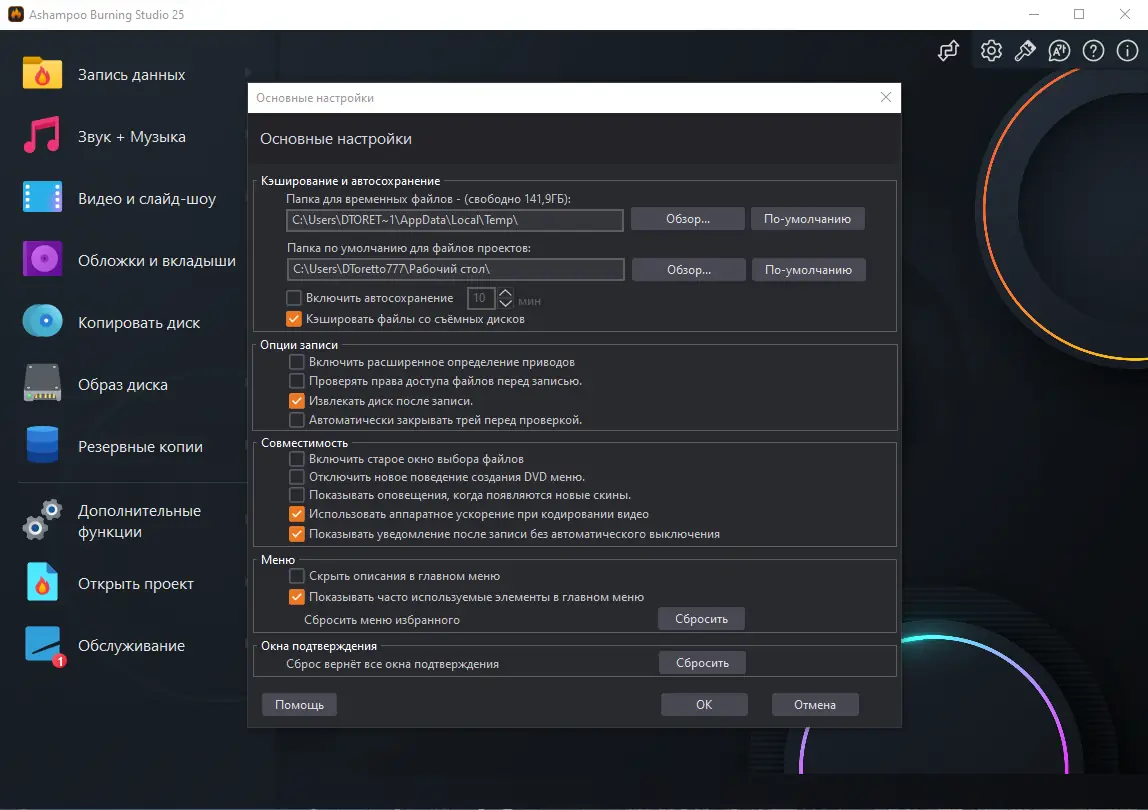
Task: Select the Копировать диск copy icon
Action: pyautogui.click(x=40, y=322)
